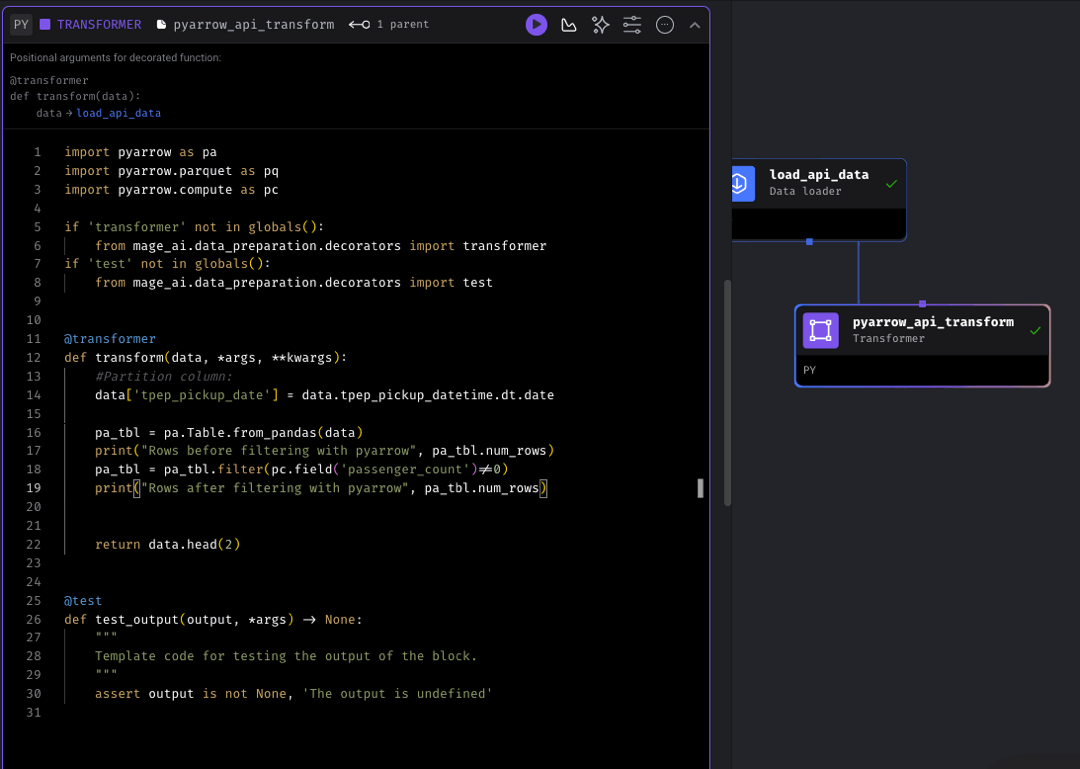The image size is (1080, 769).
Task: Click the 'def test_output(output, *args)' line
Action: pyautogui.click(x=214, y=619)
